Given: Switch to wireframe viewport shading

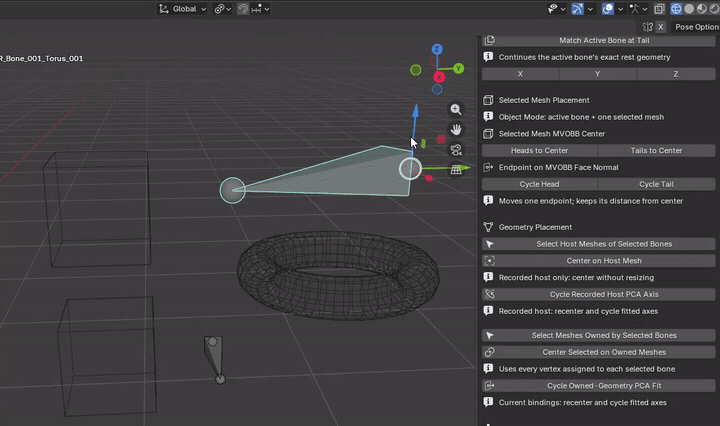Looking at the screenshot, I should pos(676,9).
